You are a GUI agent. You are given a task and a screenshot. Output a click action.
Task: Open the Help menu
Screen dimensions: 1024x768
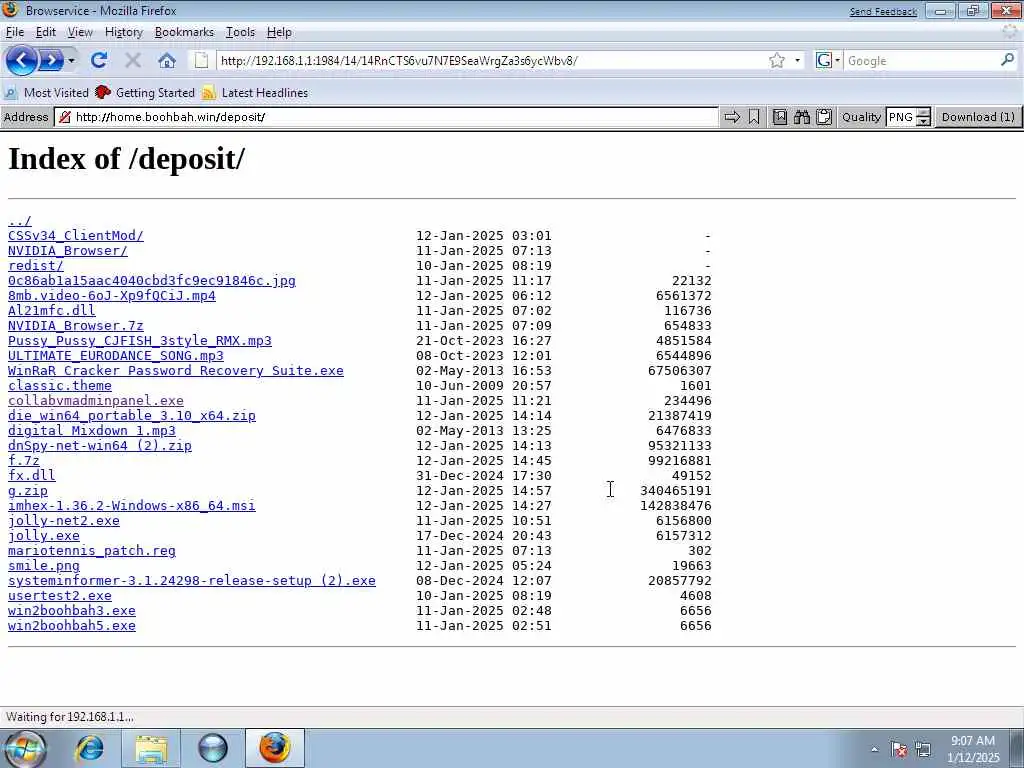click(x=279, y=32)
